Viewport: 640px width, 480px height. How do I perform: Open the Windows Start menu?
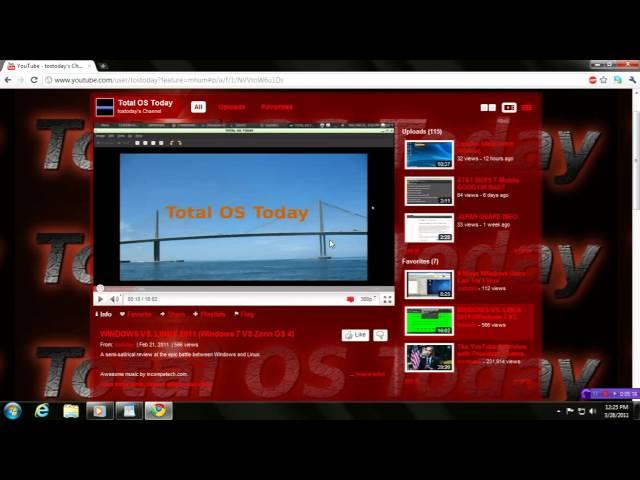13,411
